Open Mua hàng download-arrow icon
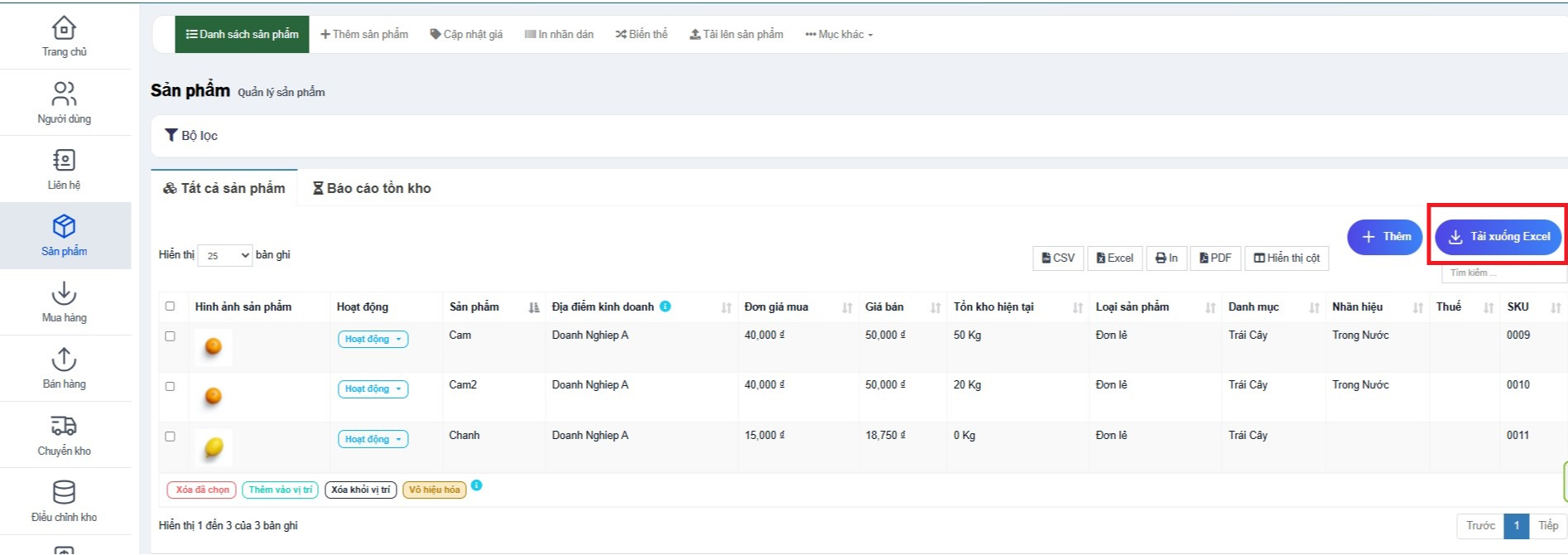The height and width of the screenshot is (555, 1568). point(64,293)
